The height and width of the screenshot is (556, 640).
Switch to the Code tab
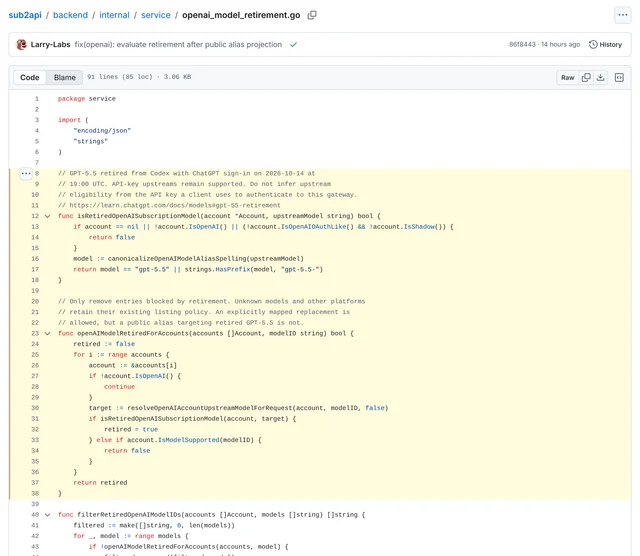point(30,77)
